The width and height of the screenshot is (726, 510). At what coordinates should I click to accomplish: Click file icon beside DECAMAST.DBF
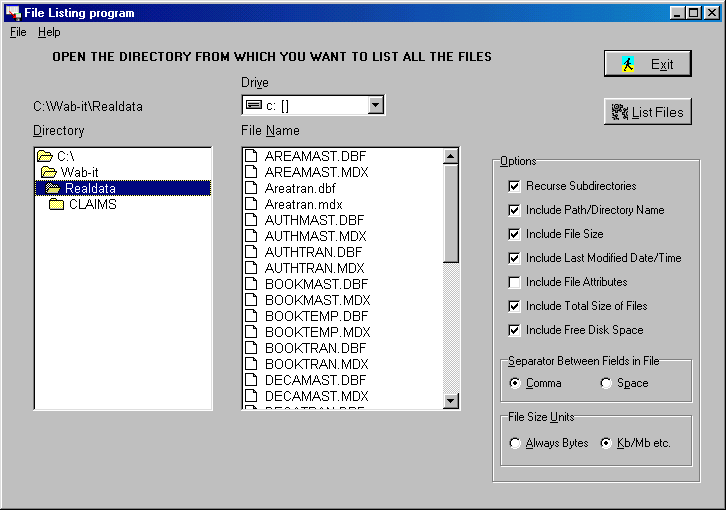click(x=251, y=379)
